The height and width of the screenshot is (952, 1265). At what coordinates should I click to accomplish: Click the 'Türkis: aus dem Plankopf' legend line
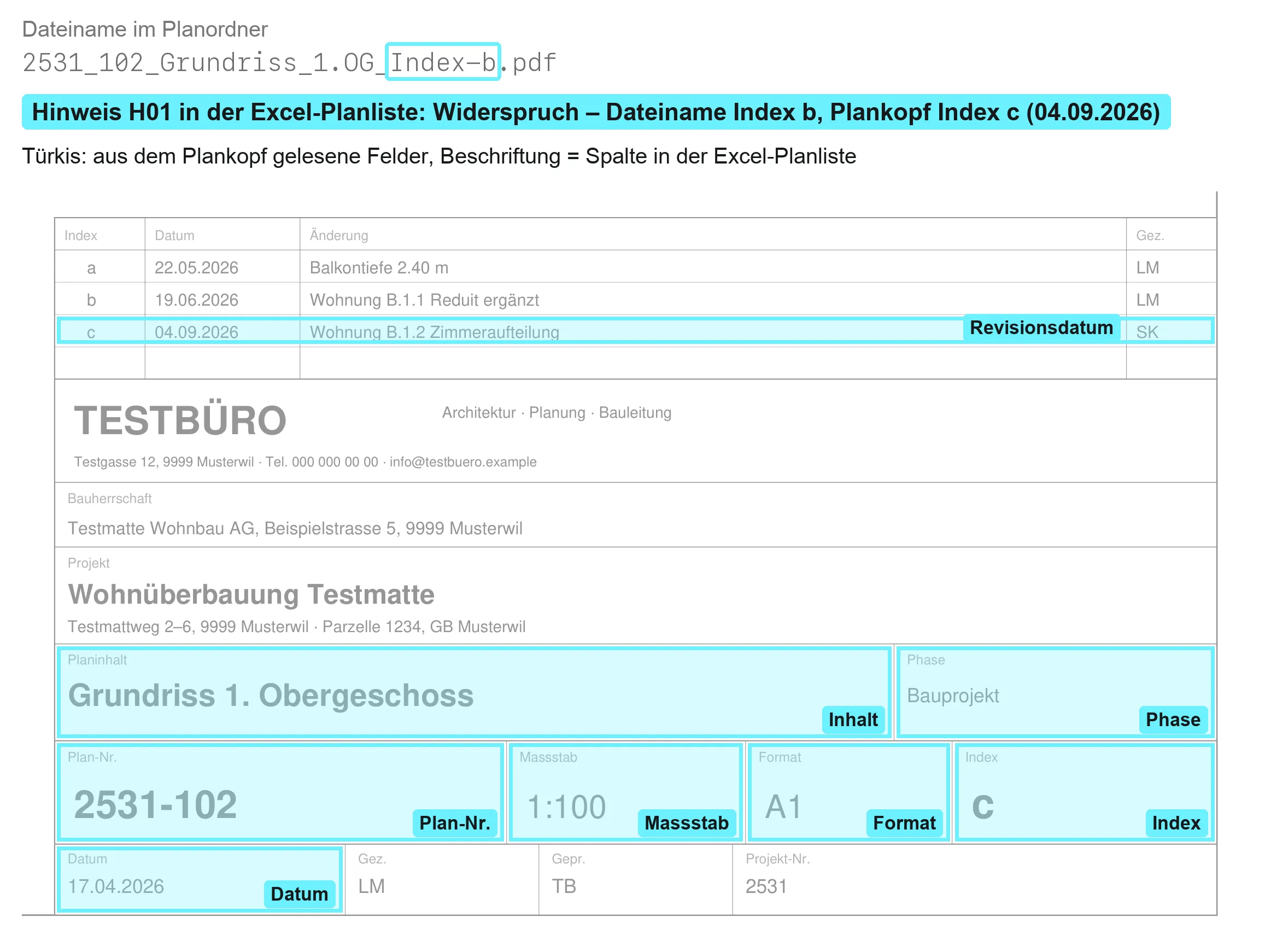(x=438, y=156)
